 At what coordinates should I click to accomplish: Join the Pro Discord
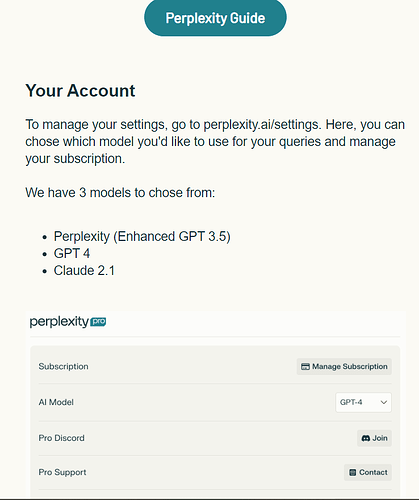click(x=374, y=438)
